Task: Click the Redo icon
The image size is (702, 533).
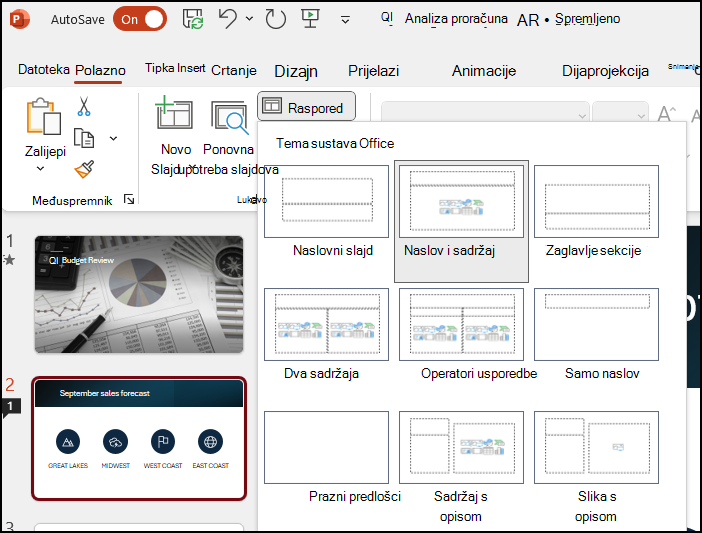Action: (x=275, y=19)
